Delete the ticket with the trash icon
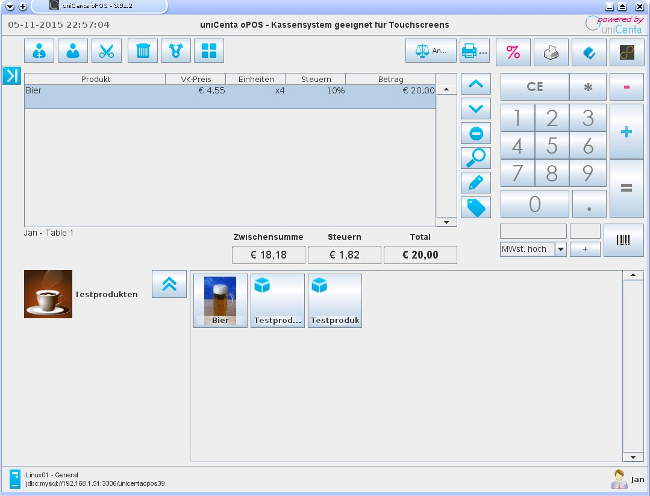Image resolution: width=650 pixels, height=496 pixels. (x=142, y=51)
